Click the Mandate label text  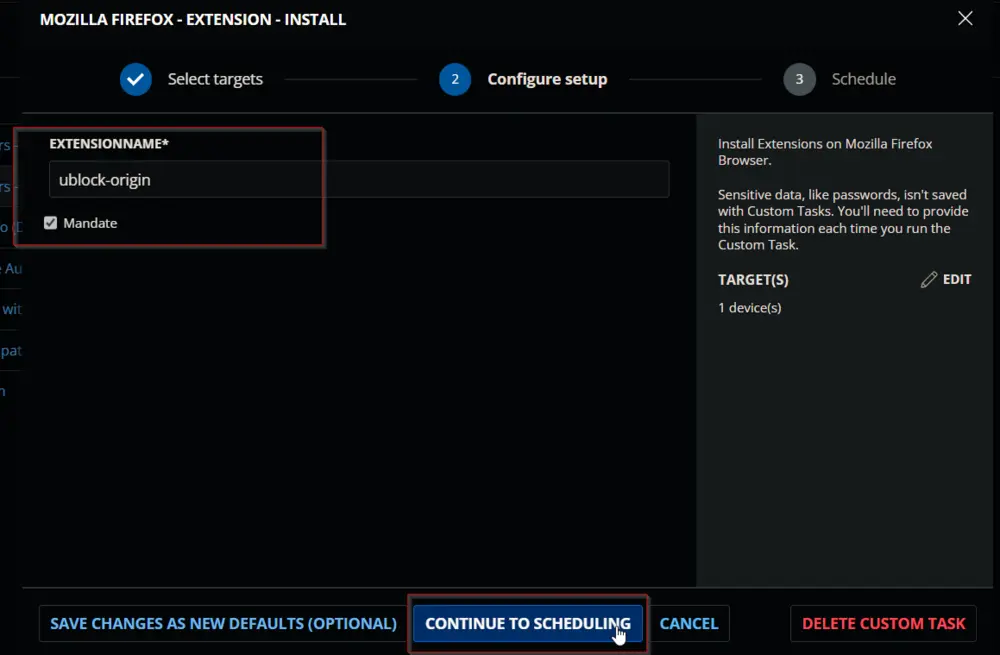point(90,223)
